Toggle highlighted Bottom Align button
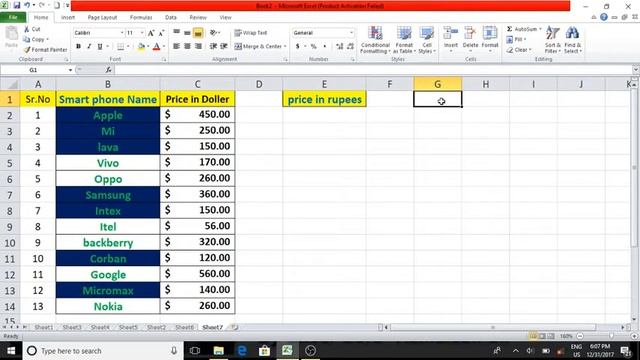640x360 pixels. coord(198,33)
